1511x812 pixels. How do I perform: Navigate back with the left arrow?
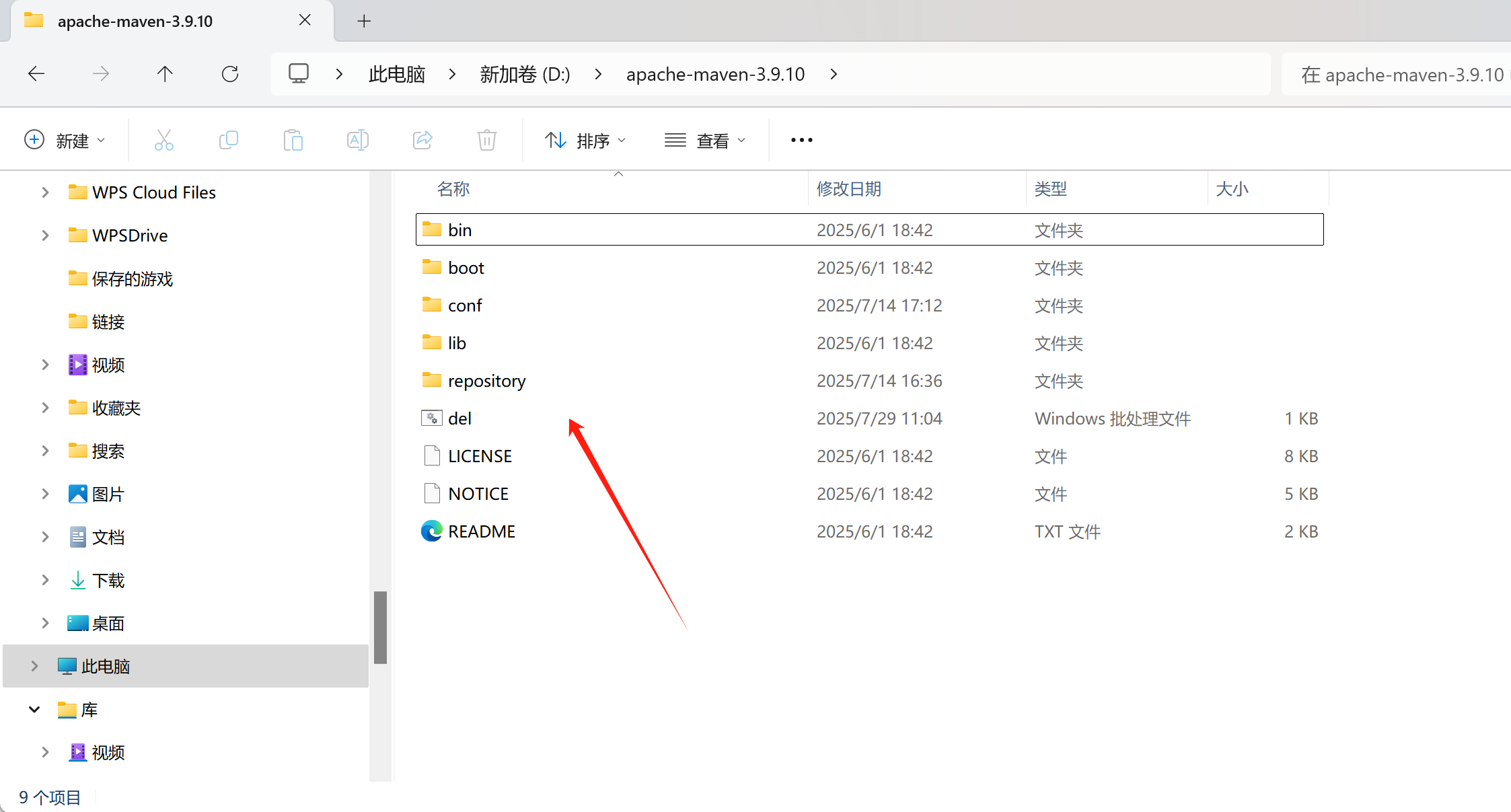point(36,74)
